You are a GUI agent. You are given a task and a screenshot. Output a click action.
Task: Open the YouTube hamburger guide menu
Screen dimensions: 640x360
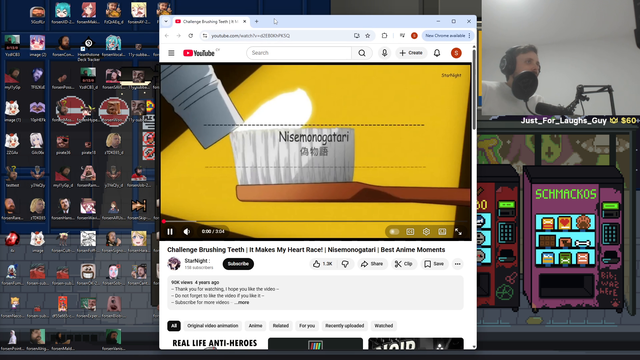(171, 53)
